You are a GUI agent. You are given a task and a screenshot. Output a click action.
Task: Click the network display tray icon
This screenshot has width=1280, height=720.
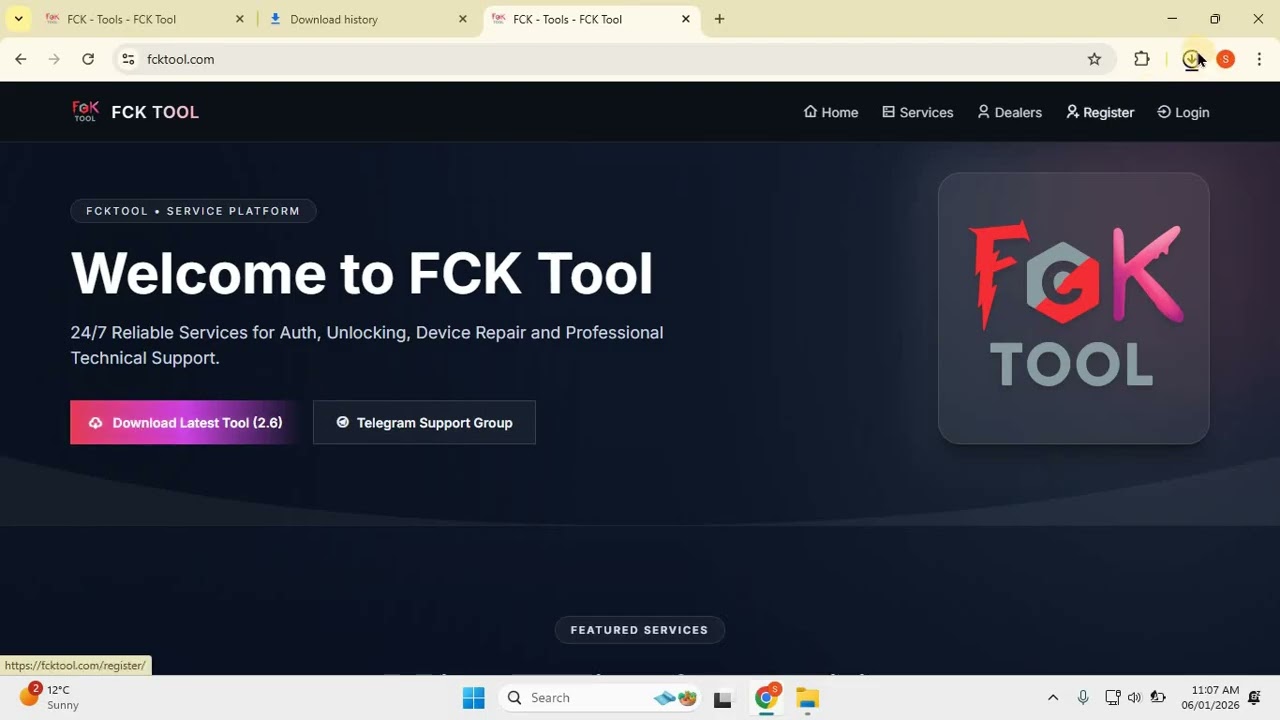pos(1112,698)
